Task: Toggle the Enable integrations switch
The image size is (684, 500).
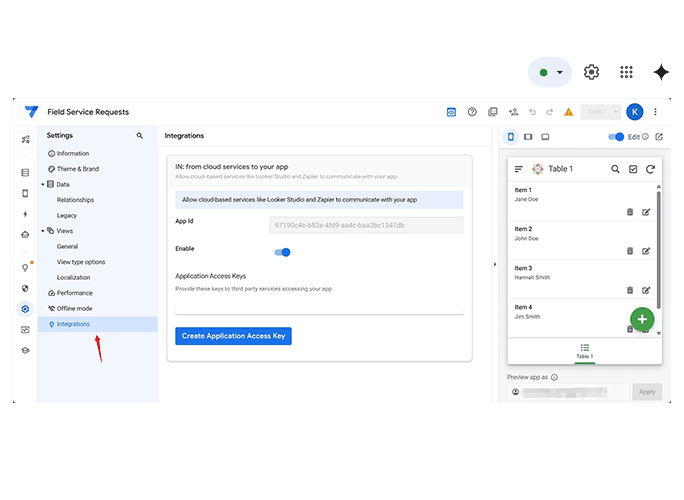Action: 283,252
